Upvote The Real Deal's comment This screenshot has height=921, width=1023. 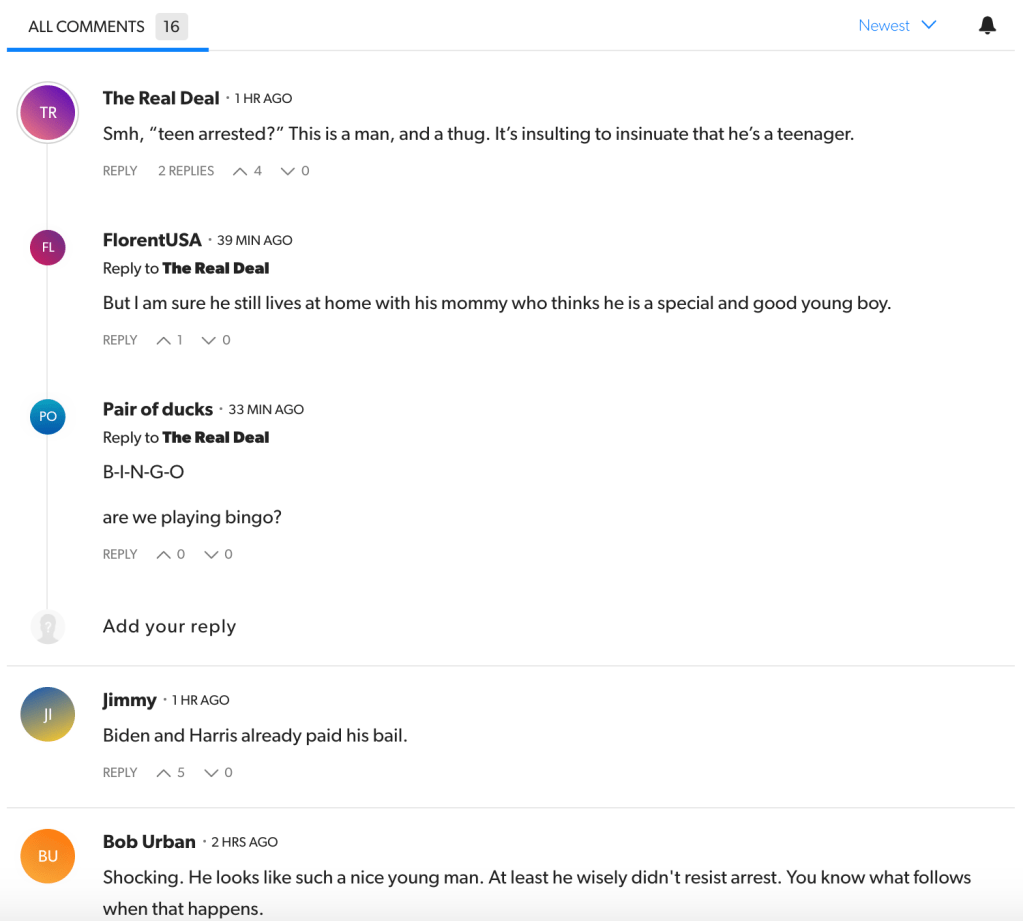click(x=240, y=171)
